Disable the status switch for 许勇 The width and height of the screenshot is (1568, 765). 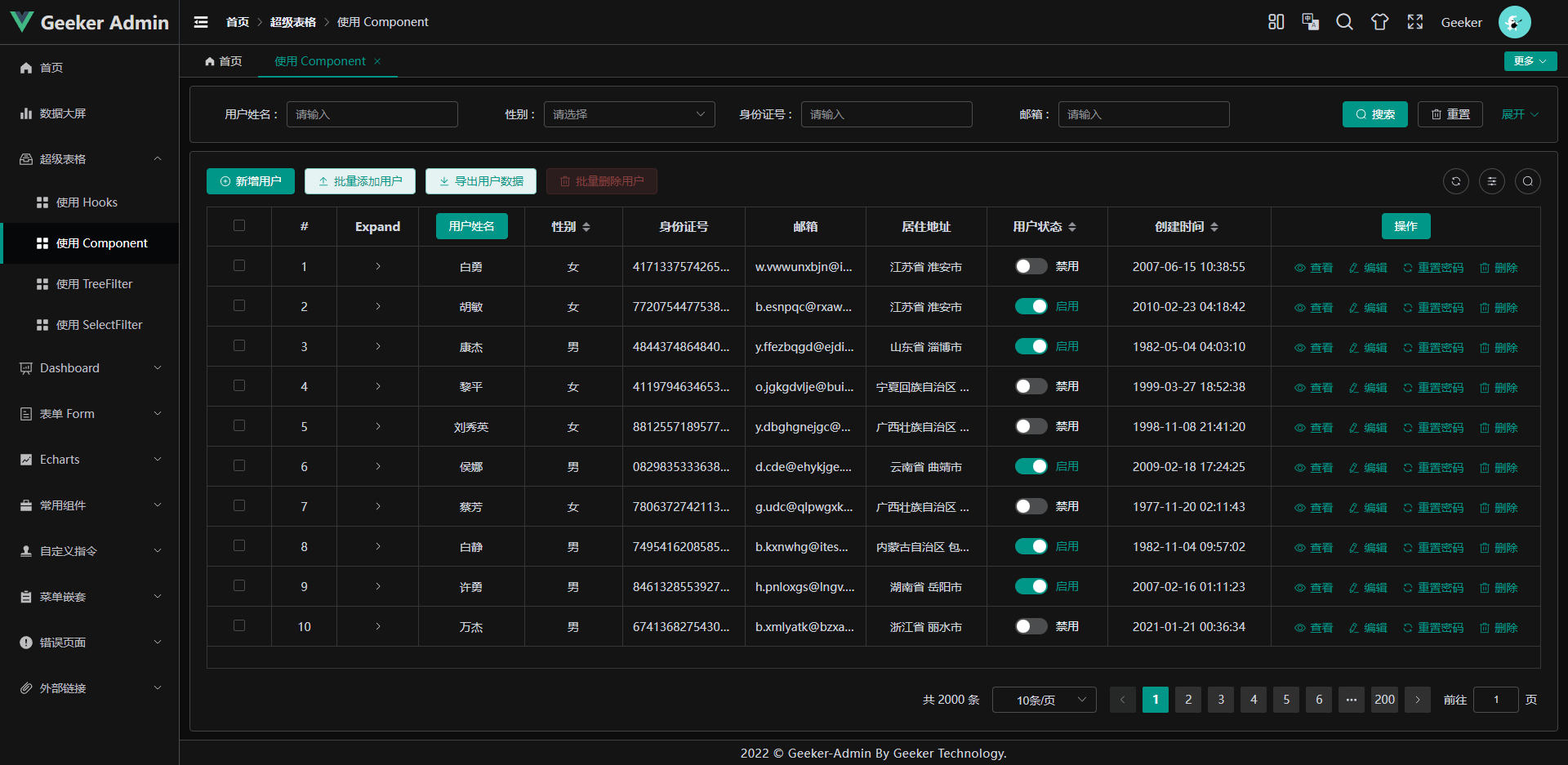(x=1031, y=586)
